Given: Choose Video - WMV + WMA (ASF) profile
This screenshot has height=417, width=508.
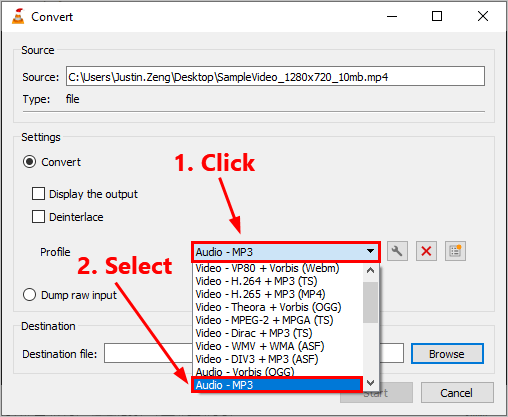Looking at the screenshot, I should (278, 346).
